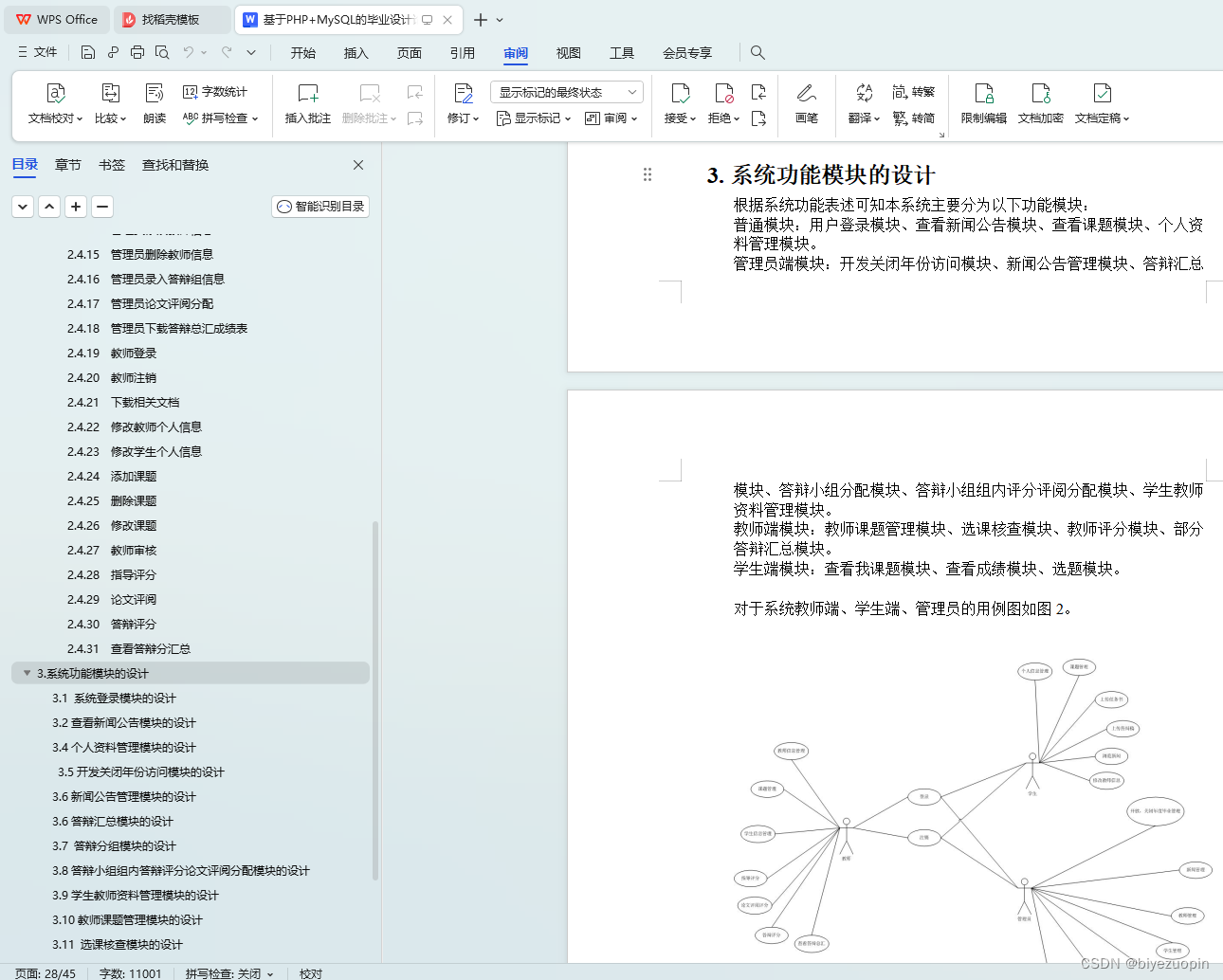Viewport: 1223px width, 980px height.
Task: Switch to the 视图 ribbon tab
Action: point(569,53)
